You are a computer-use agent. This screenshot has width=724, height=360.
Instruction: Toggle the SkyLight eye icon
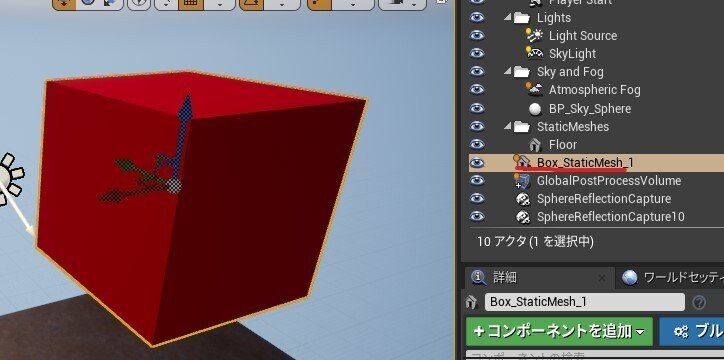pyautogui.click(x=477, y=54)
